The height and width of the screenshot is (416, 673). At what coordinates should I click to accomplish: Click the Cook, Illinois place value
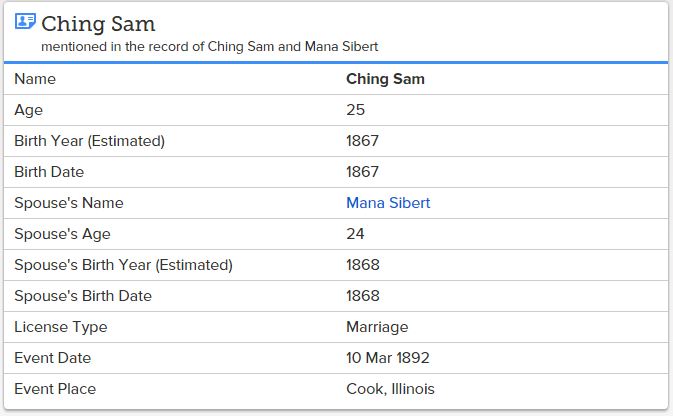(x=390, y=389)
